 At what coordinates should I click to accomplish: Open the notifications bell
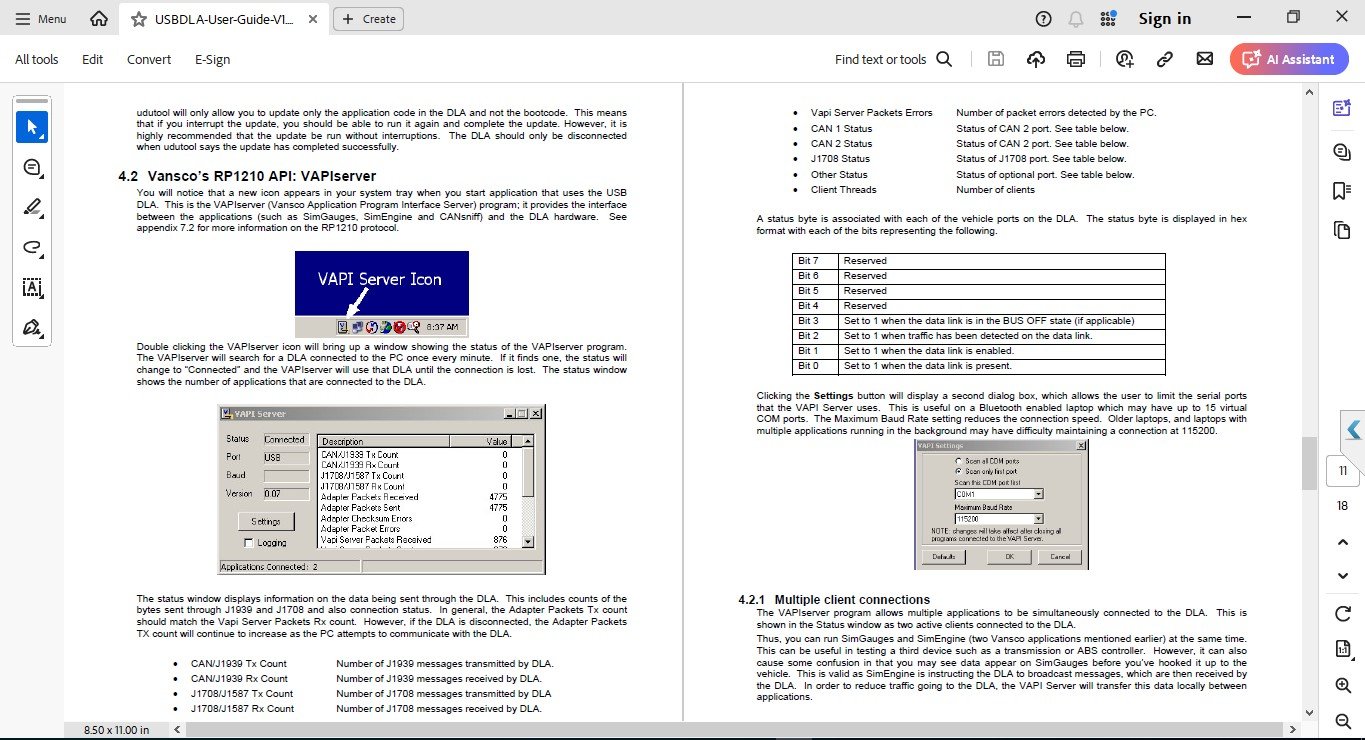1076,18
